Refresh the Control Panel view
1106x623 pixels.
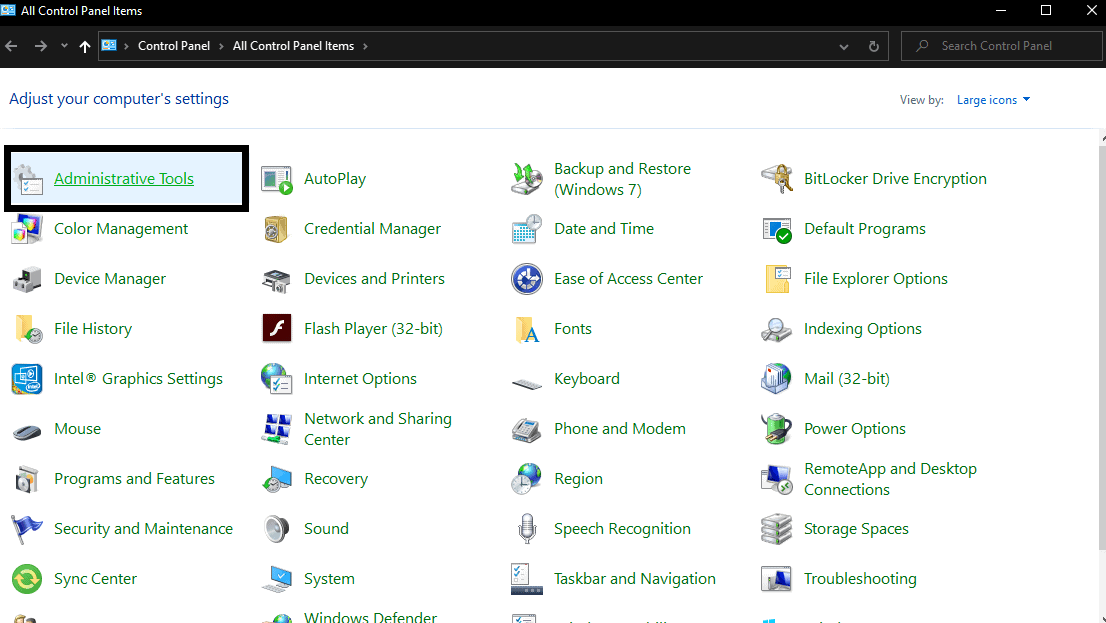pyautogui.click(x=873, y=47)
